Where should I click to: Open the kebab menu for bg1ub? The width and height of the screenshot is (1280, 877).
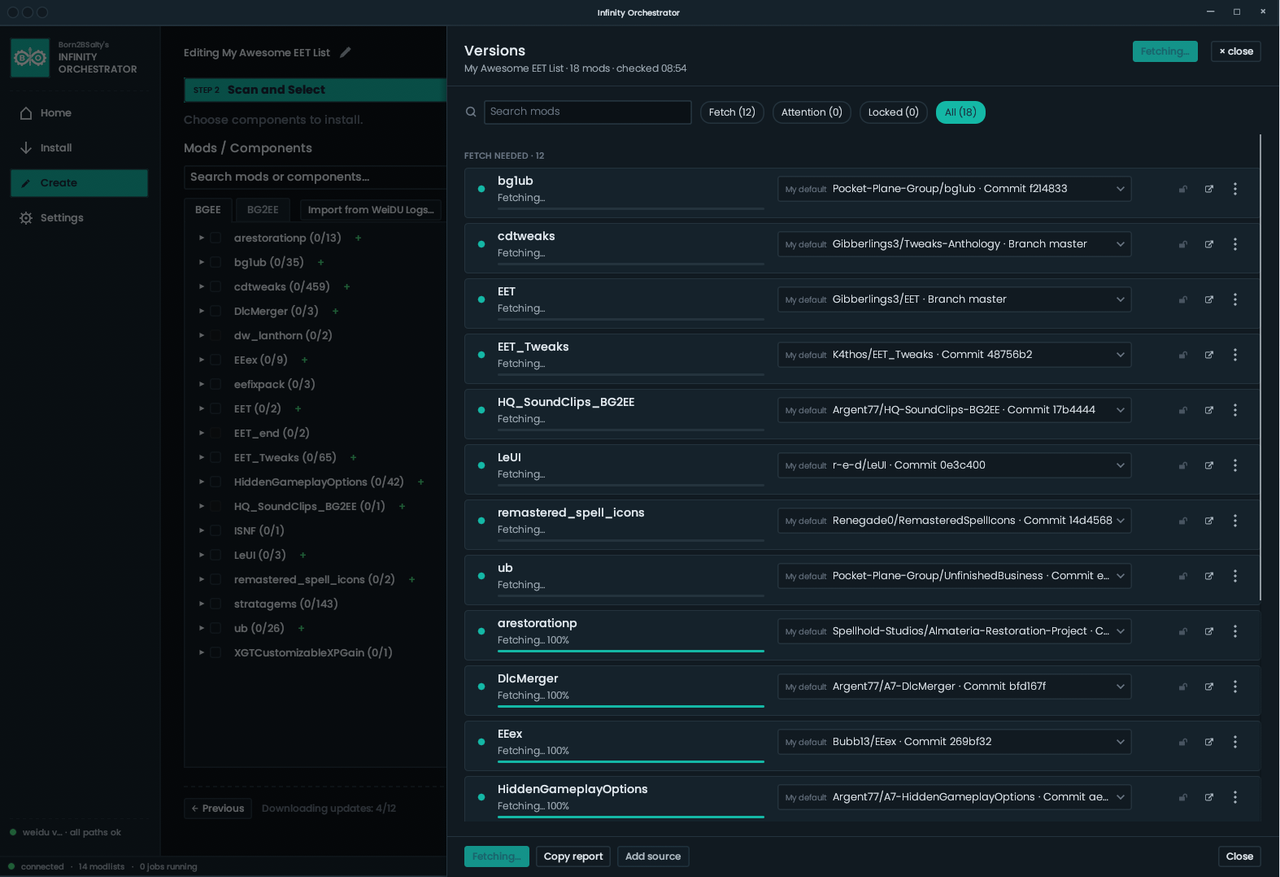tap(1235, 189)
